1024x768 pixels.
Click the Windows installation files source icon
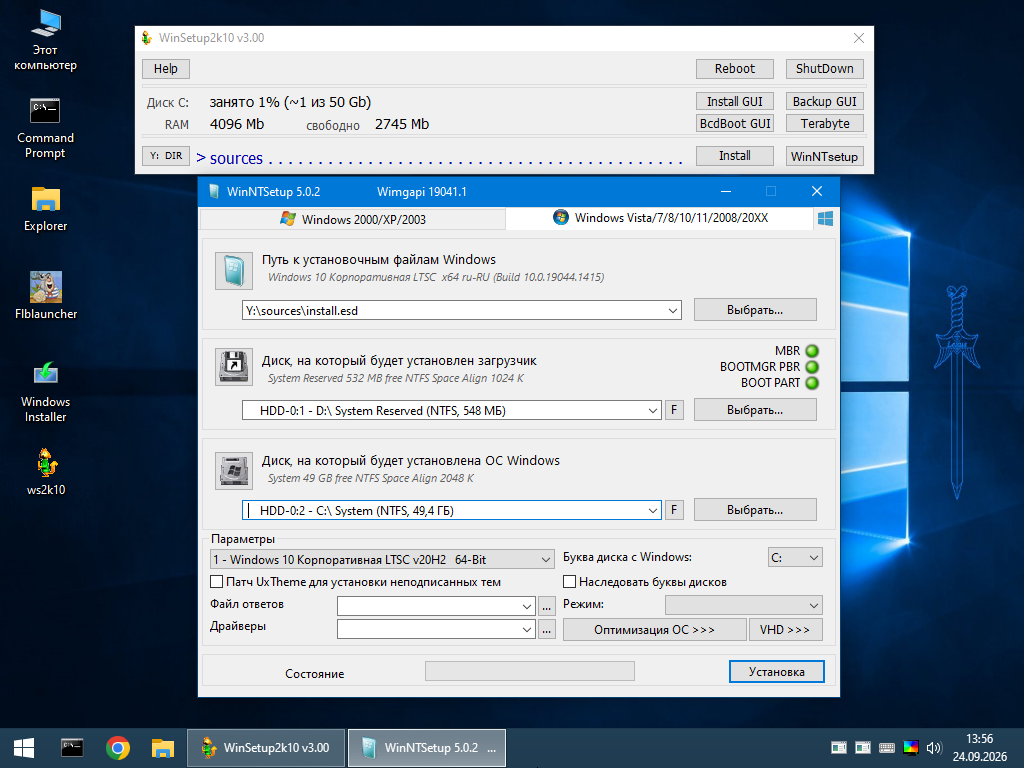[234, 271]
